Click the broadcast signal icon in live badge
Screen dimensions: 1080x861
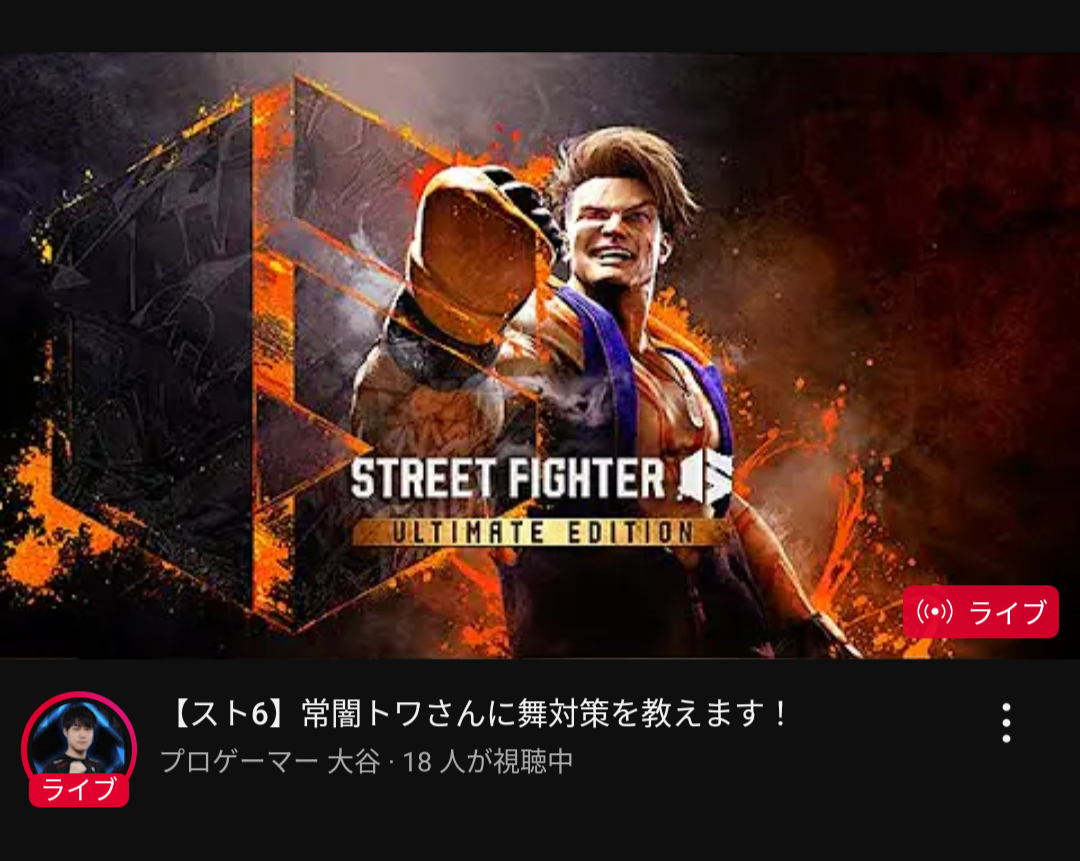point(935,612)
